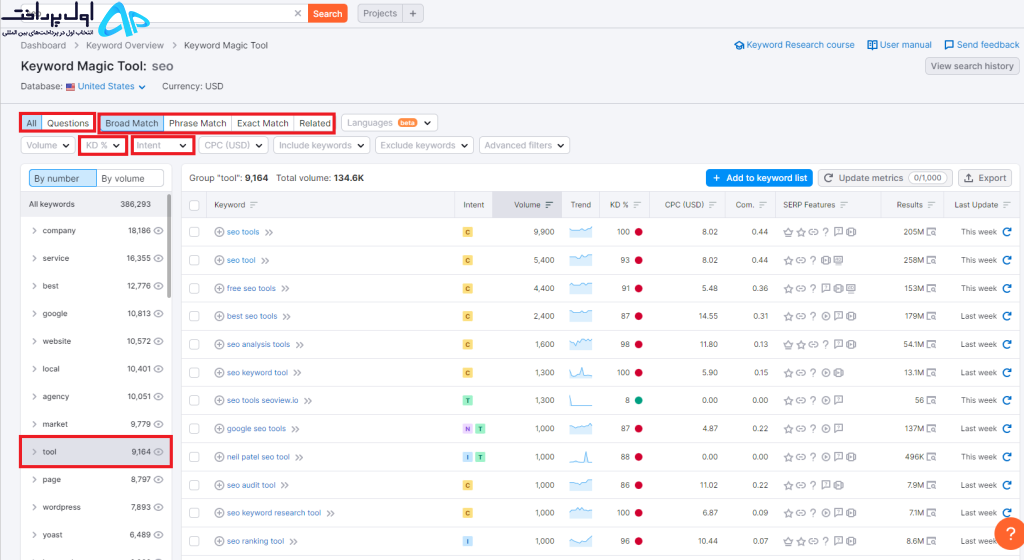Switch to Questions tab
Viewport: 1024px width, 560px height.
(x=68, y=123)
